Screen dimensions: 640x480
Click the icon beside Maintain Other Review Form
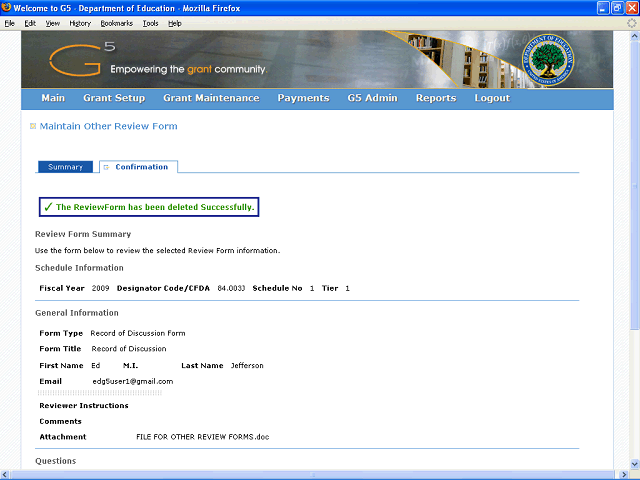point(33,126)
